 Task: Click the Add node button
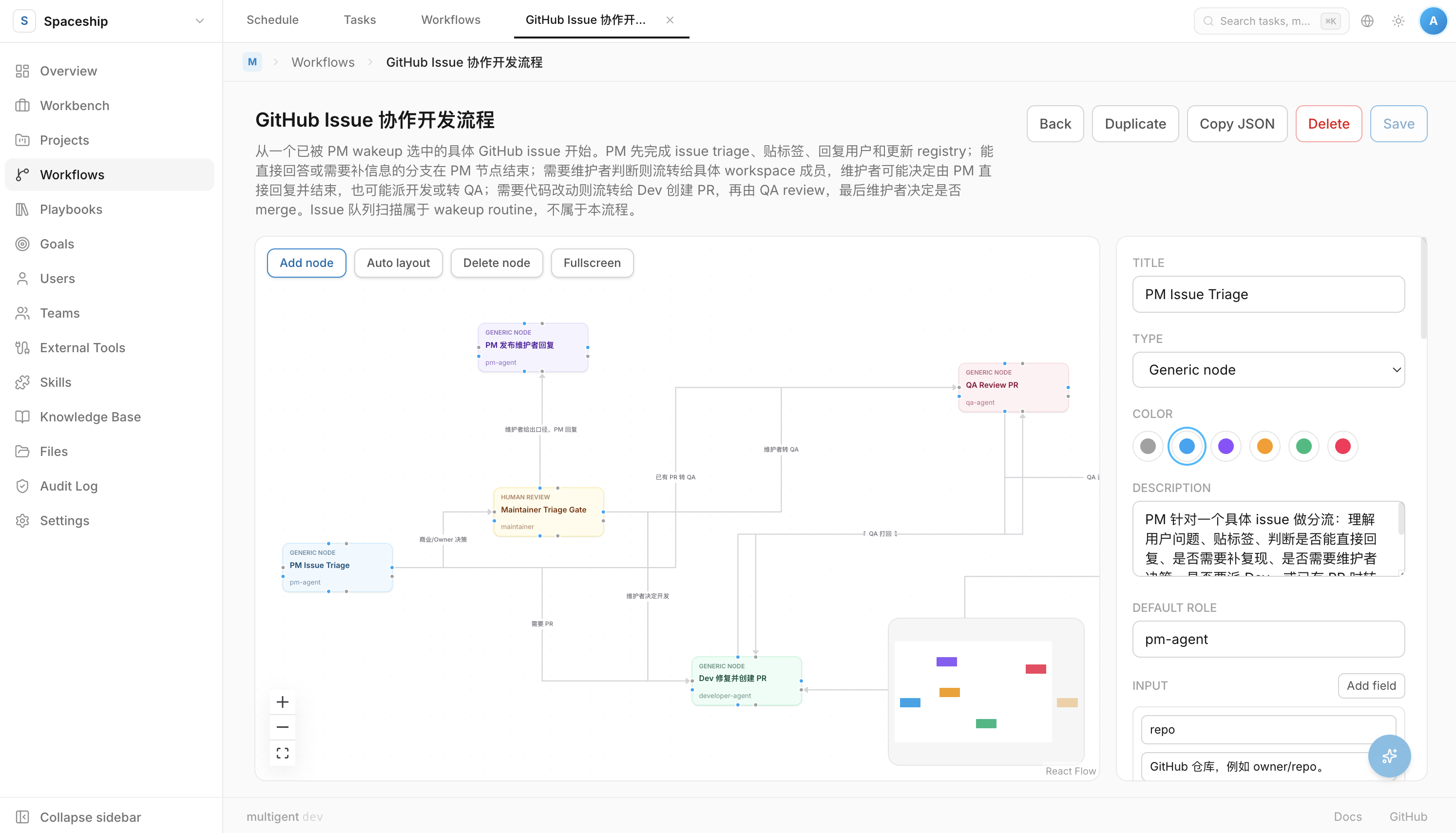pyautogui.click(x=307, y=263)
